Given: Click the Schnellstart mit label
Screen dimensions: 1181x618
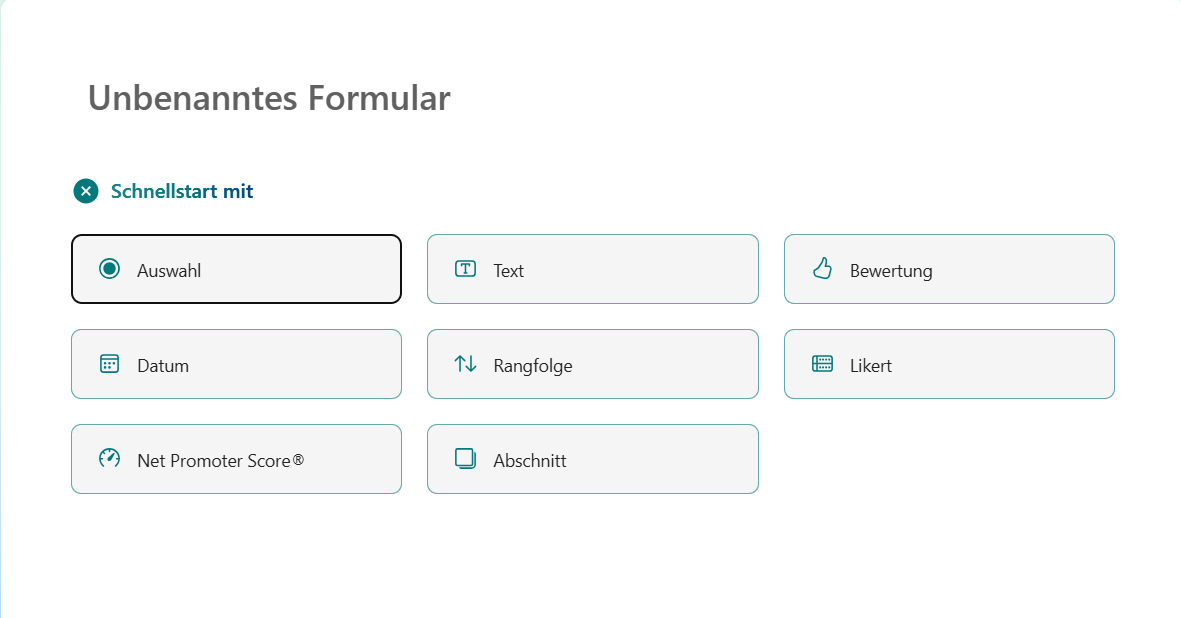Looking at the screenshot, I should 182,191.
